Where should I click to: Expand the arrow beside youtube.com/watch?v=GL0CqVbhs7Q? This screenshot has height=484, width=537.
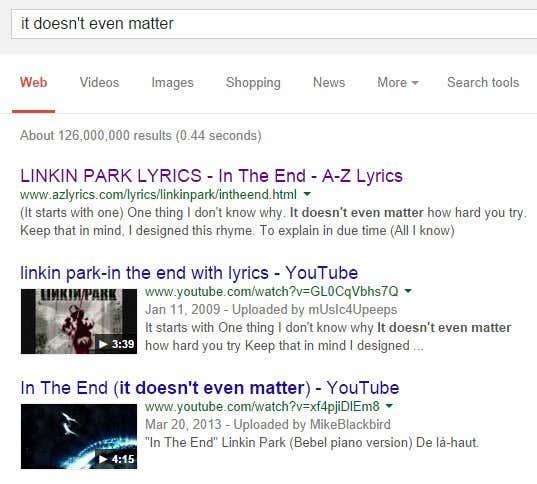pyautogui.click(x=408, y=291)
